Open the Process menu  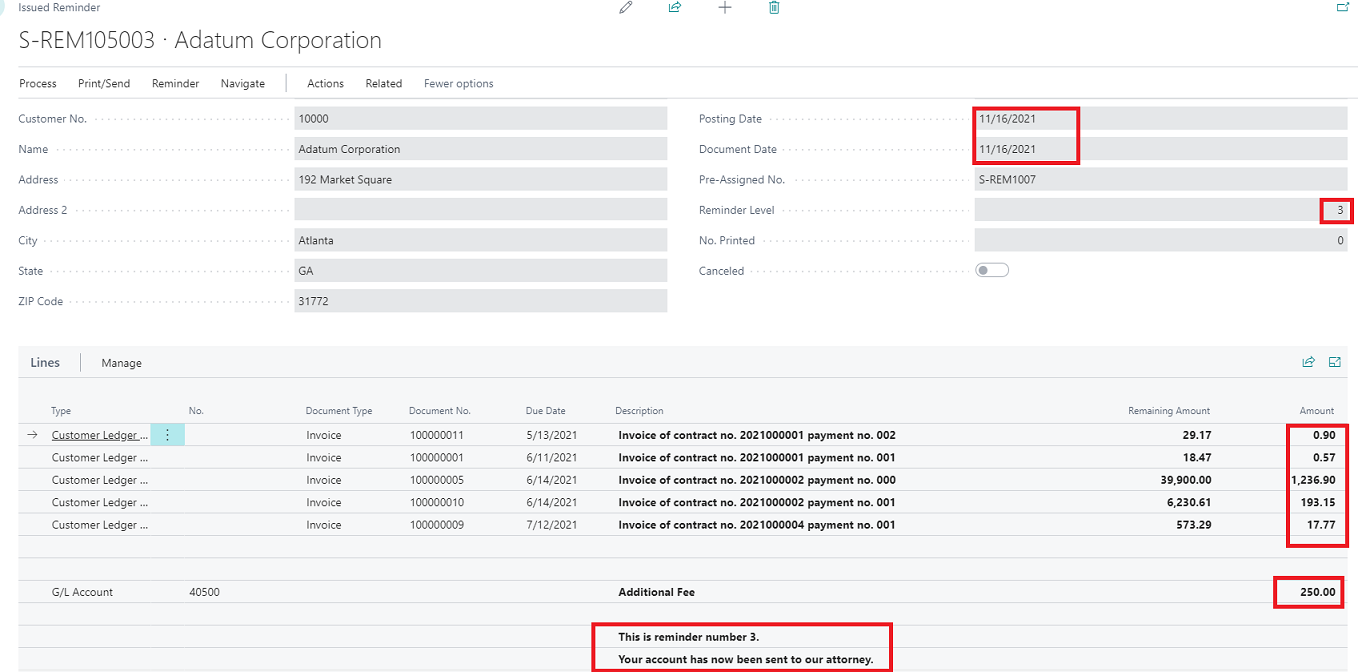point(38,84)
